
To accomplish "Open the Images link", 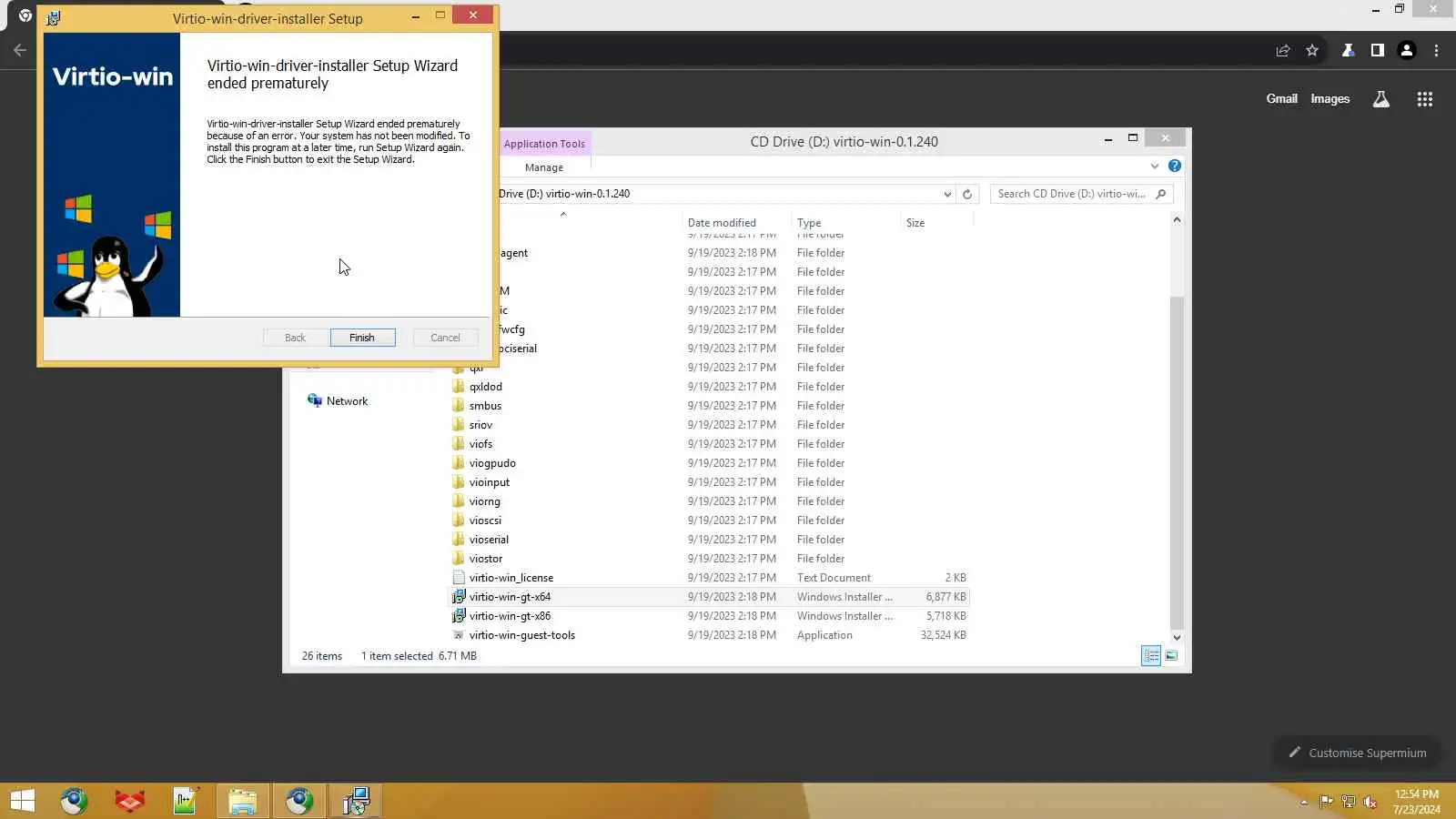I will pyautogui.click(x=1330, y=99).
